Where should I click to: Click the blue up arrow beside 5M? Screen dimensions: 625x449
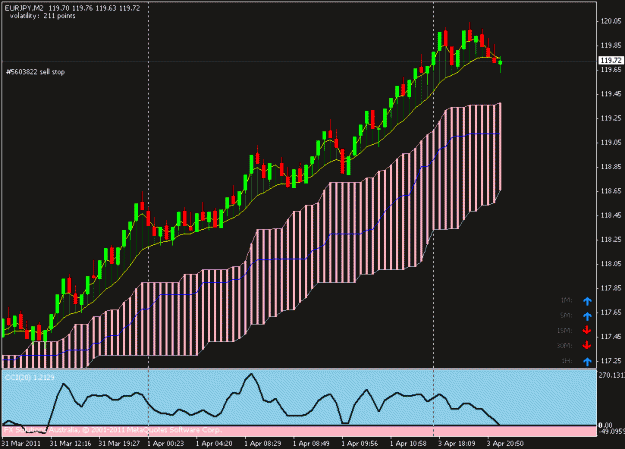(587, 316)
